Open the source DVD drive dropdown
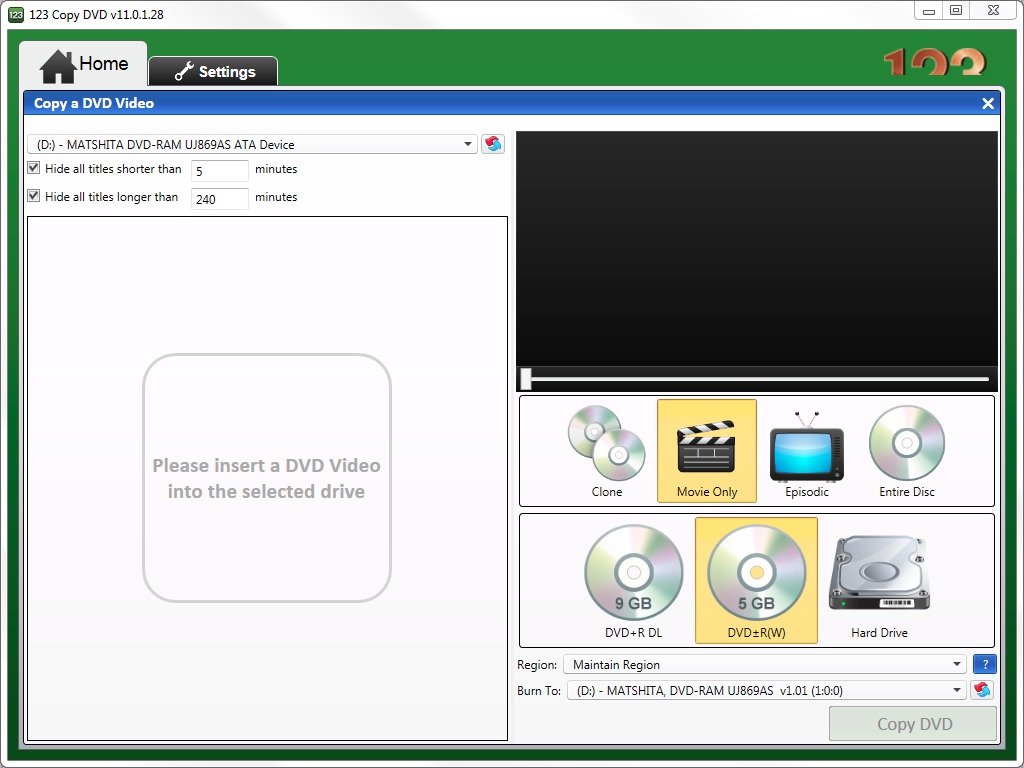Viewport: 1024px width, 768px height. point(253,144)
